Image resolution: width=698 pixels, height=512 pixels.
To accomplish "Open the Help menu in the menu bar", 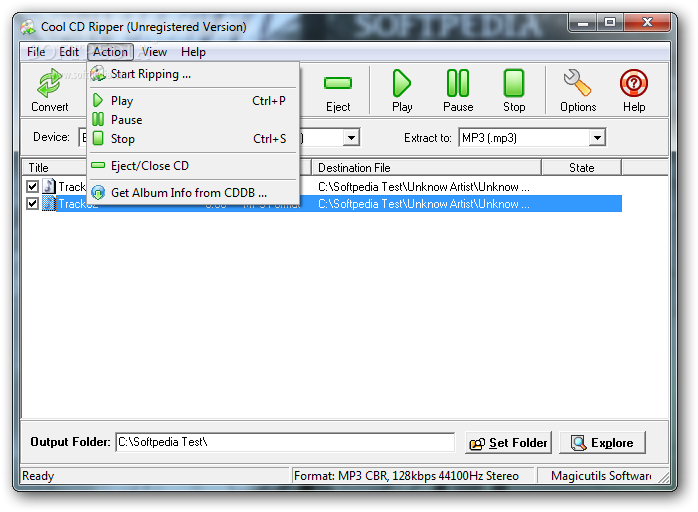I will 193,52.
